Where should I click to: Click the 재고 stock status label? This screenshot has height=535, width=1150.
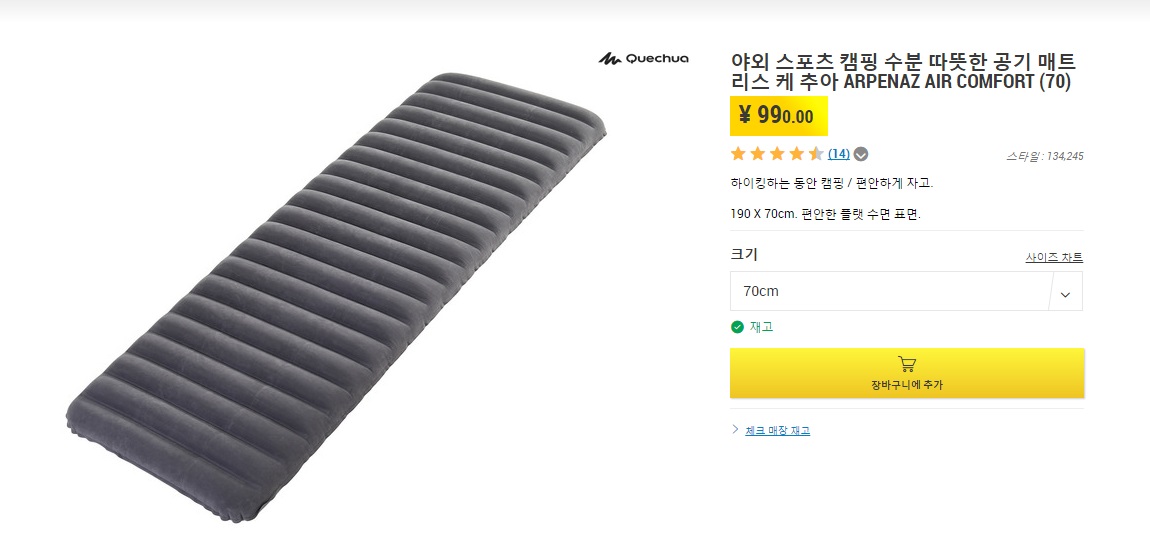click(x=761, y=327)
